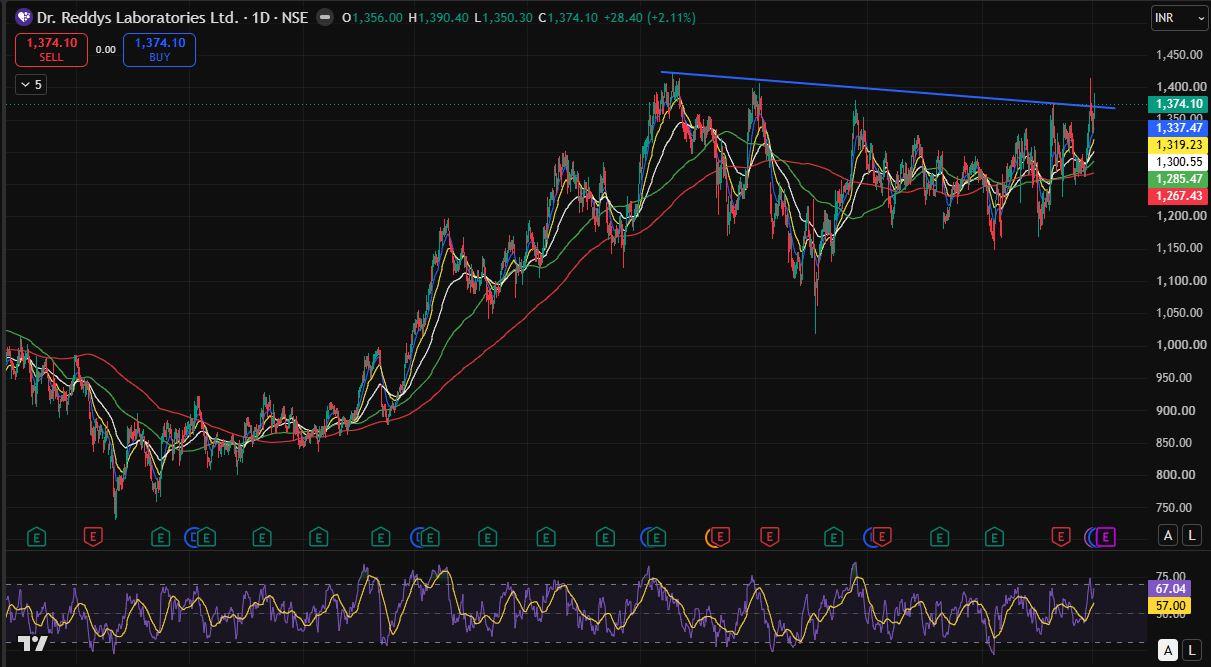Toggle auto scale A on RSI pane

tap(1168, 650)
